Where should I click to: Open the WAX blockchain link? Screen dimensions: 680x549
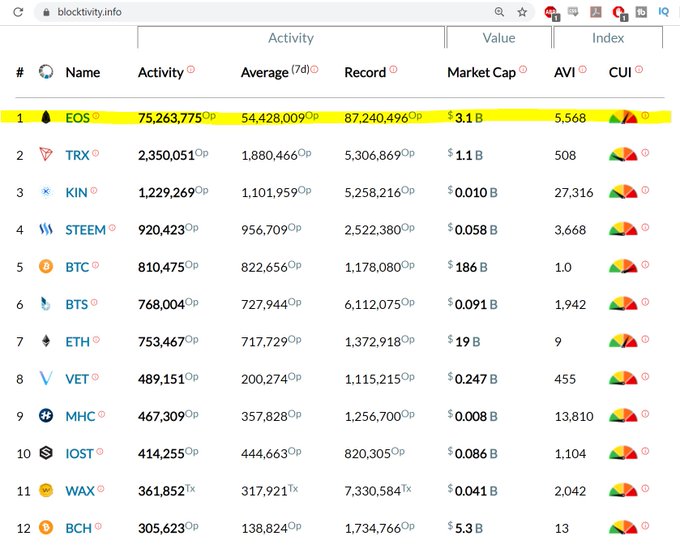80,491
